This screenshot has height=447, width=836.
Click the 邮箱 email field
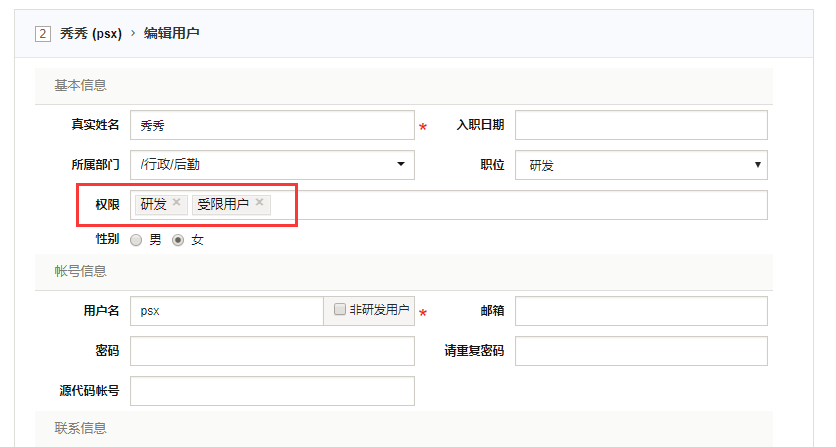(641, 311)
